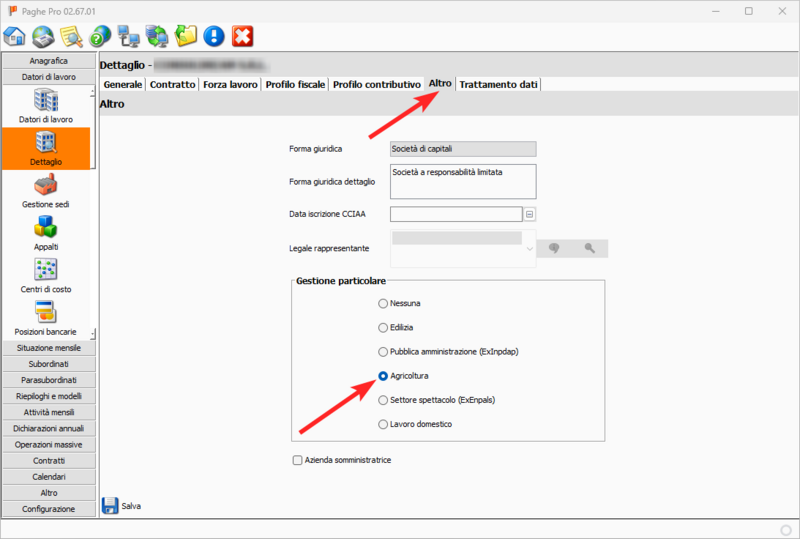This screenshot has width=800, height=539.
Task: Switch to the Profilo fiscale tab
Action: (295, 85)
